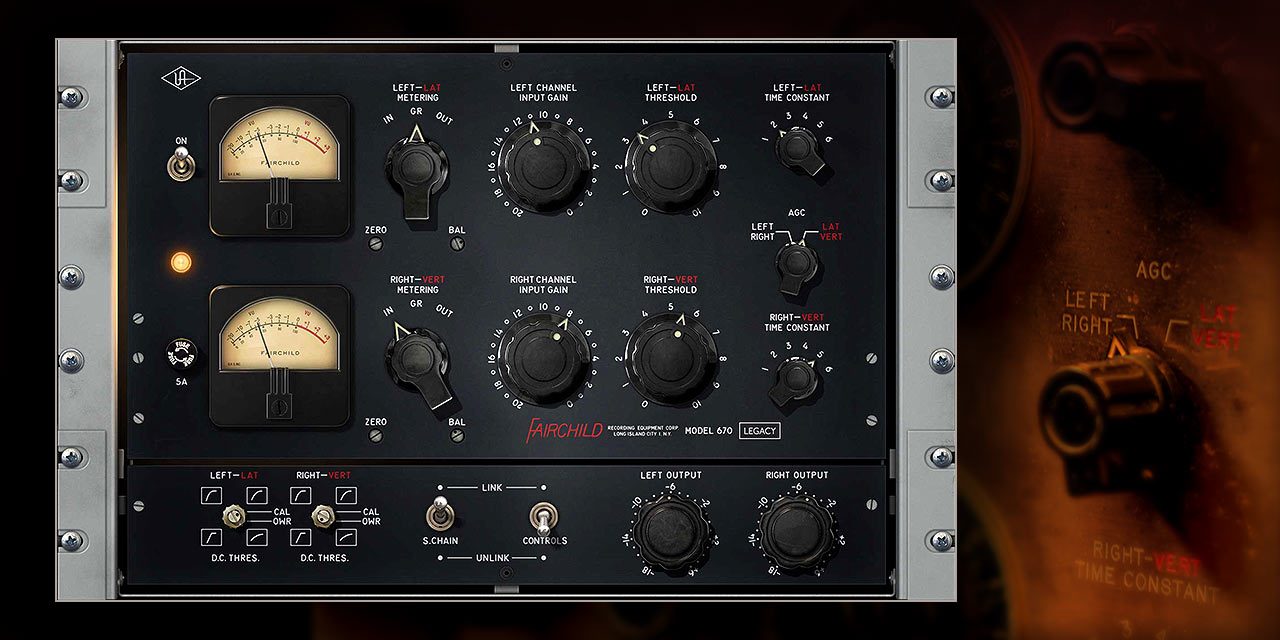1280x640 pixels.
Task: Click the AGC Left/Right – Lat/Vert selector
Action: tap(797, 264)
